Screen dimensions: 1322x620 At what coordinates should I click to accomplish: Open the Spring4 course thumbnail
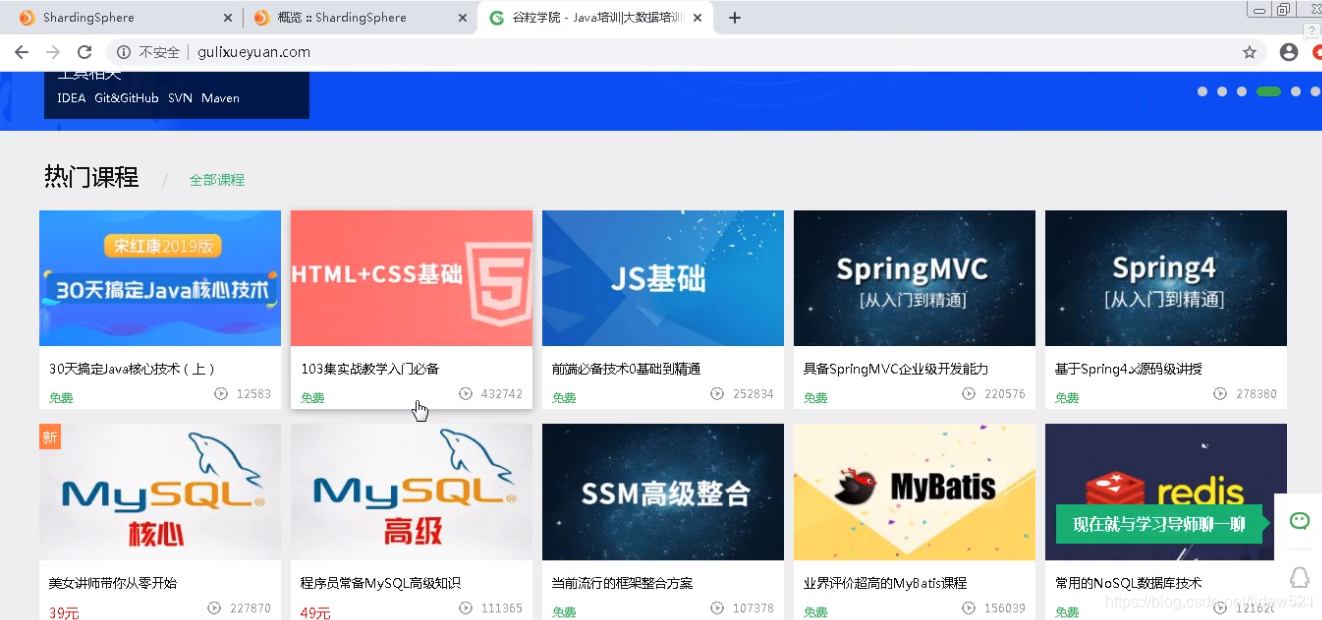pyautogui.click(x=1166, y=278)
